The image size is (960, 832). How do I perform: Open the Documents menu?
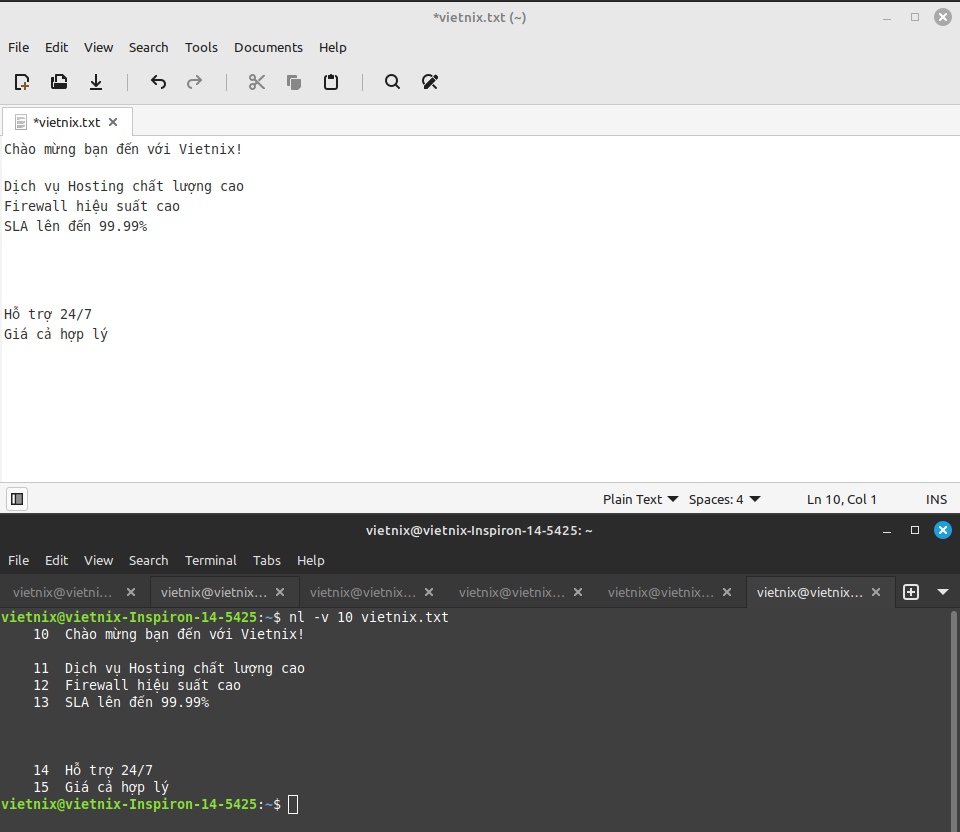(x=268, y=47)
